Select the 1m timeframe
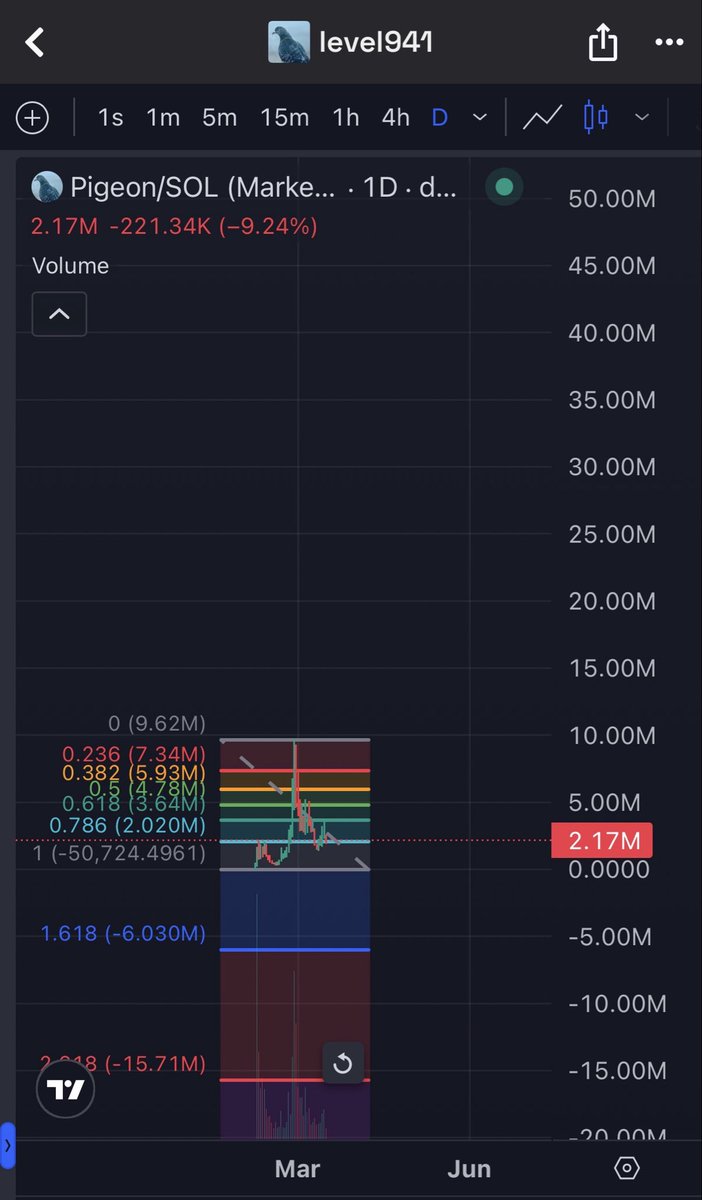This screenshot has width=702, height=1200. tap(163, 118)
